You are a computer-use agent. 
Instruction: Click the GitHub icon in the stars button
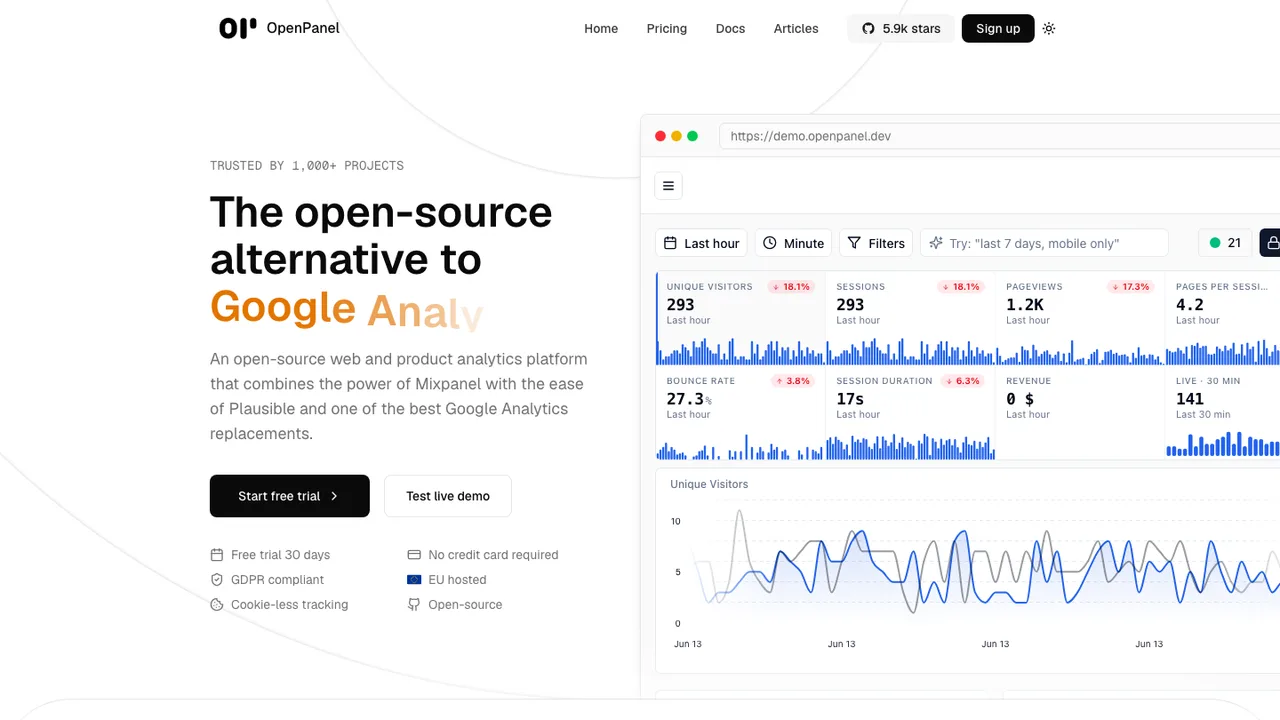[x=868, y=29]
